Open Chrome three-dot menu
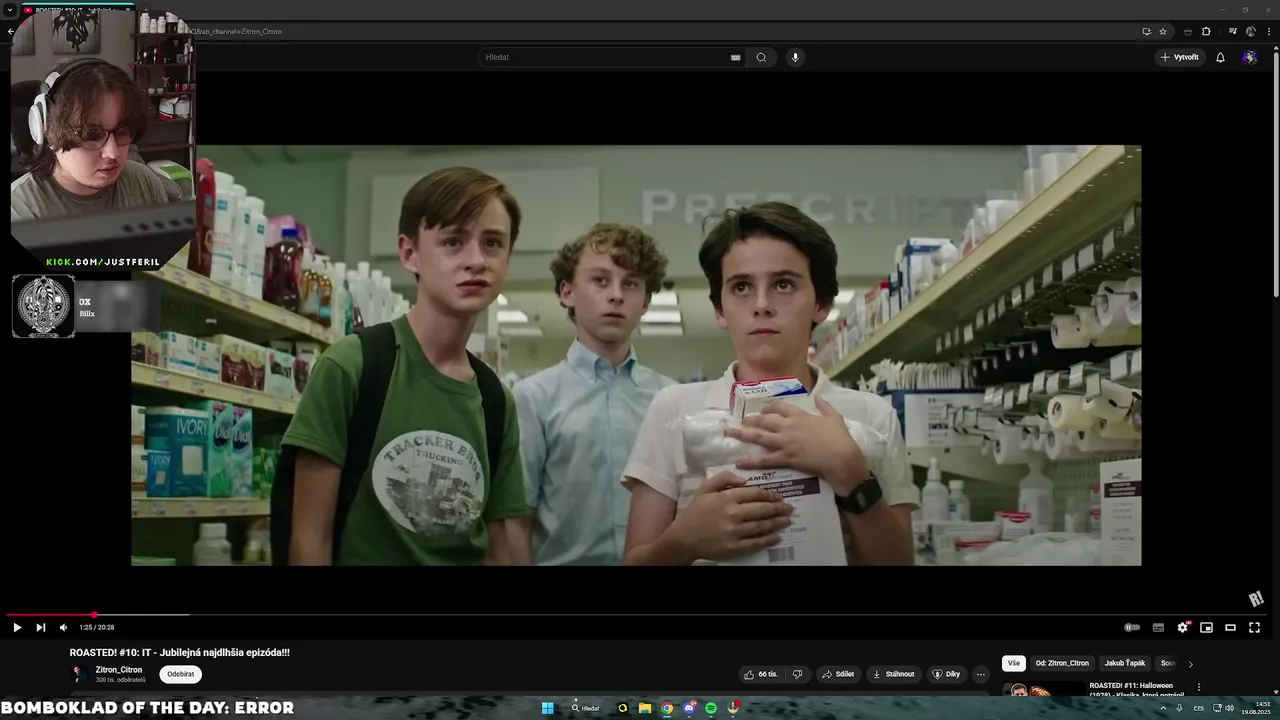The width and height of the screenshot is (1280, 720). tap(1268, 31)
